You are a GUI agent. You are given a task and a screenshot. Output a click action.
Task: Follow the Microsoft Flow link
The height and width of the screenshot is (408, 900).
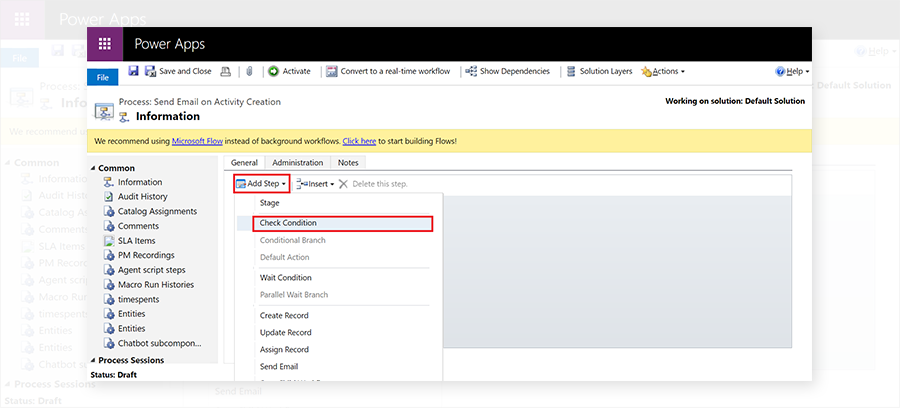(x=197, y=141)
